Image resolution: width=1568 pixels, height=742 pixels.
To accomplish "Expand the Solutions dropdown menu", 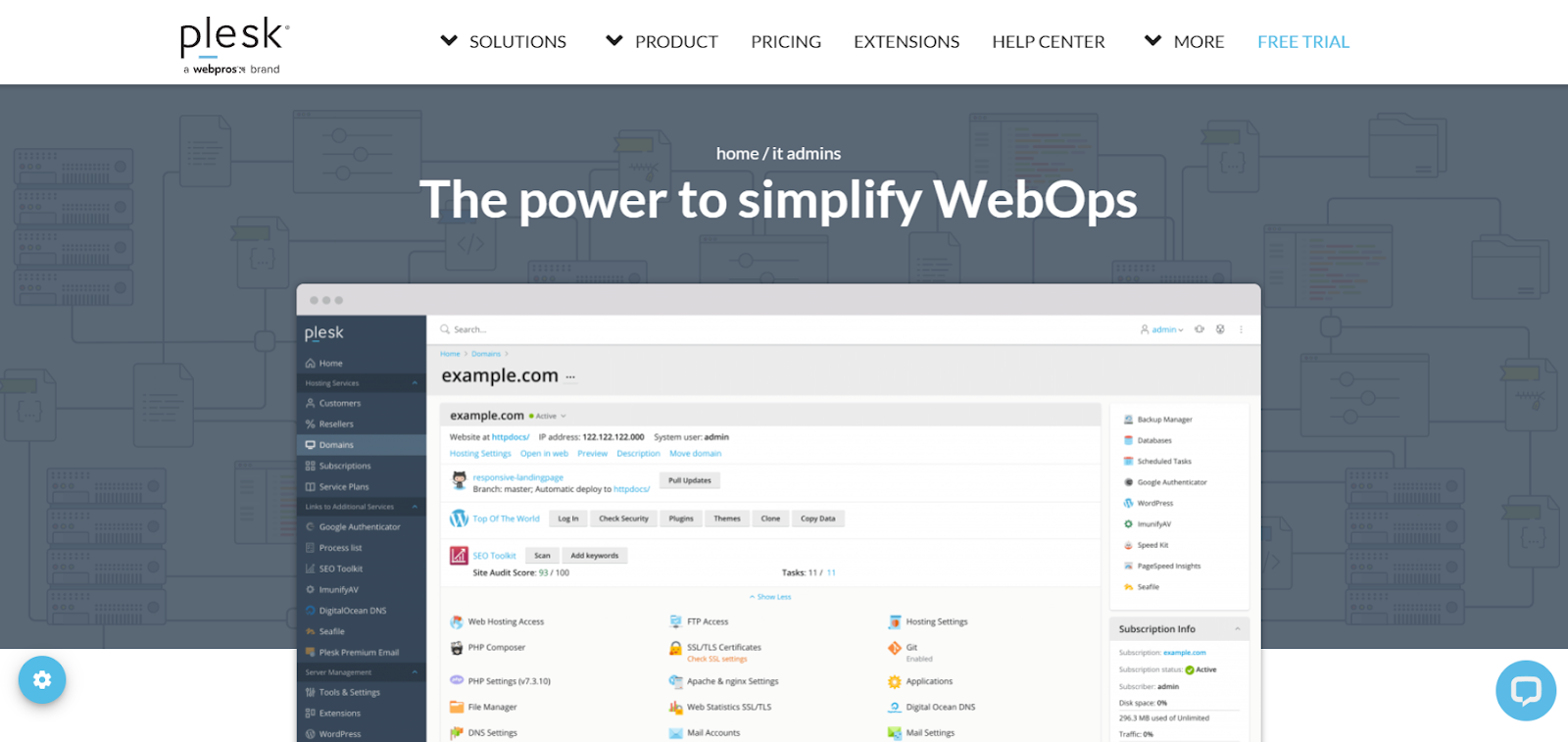I will [x=504, y=42].
